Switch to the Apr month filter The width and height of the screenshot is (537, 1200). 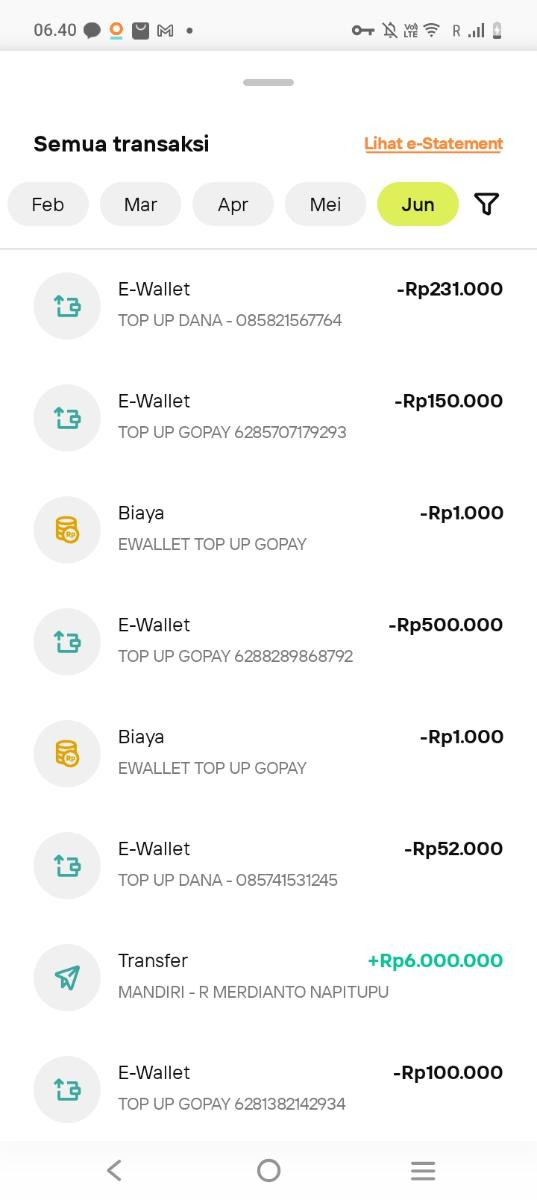pyautogui.click(x=233, y=204)
